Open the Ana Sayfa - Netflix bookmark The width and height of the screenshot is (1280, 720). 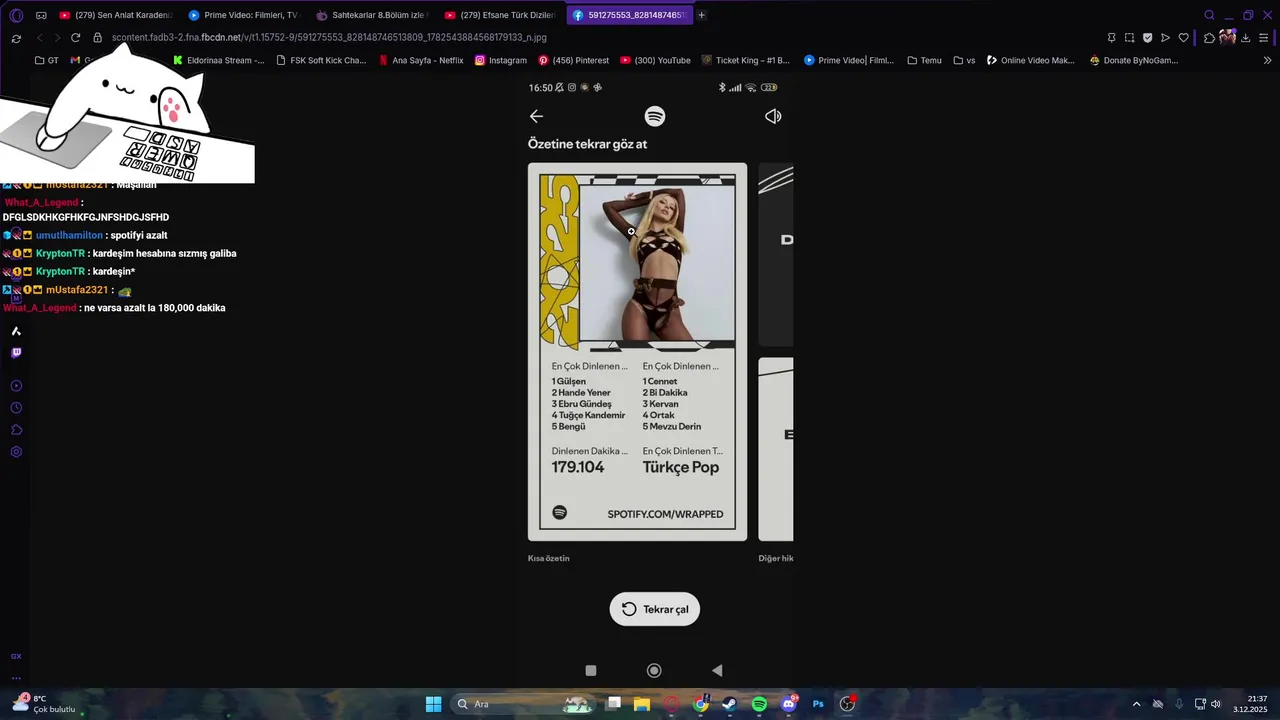(x=421, y=60)
